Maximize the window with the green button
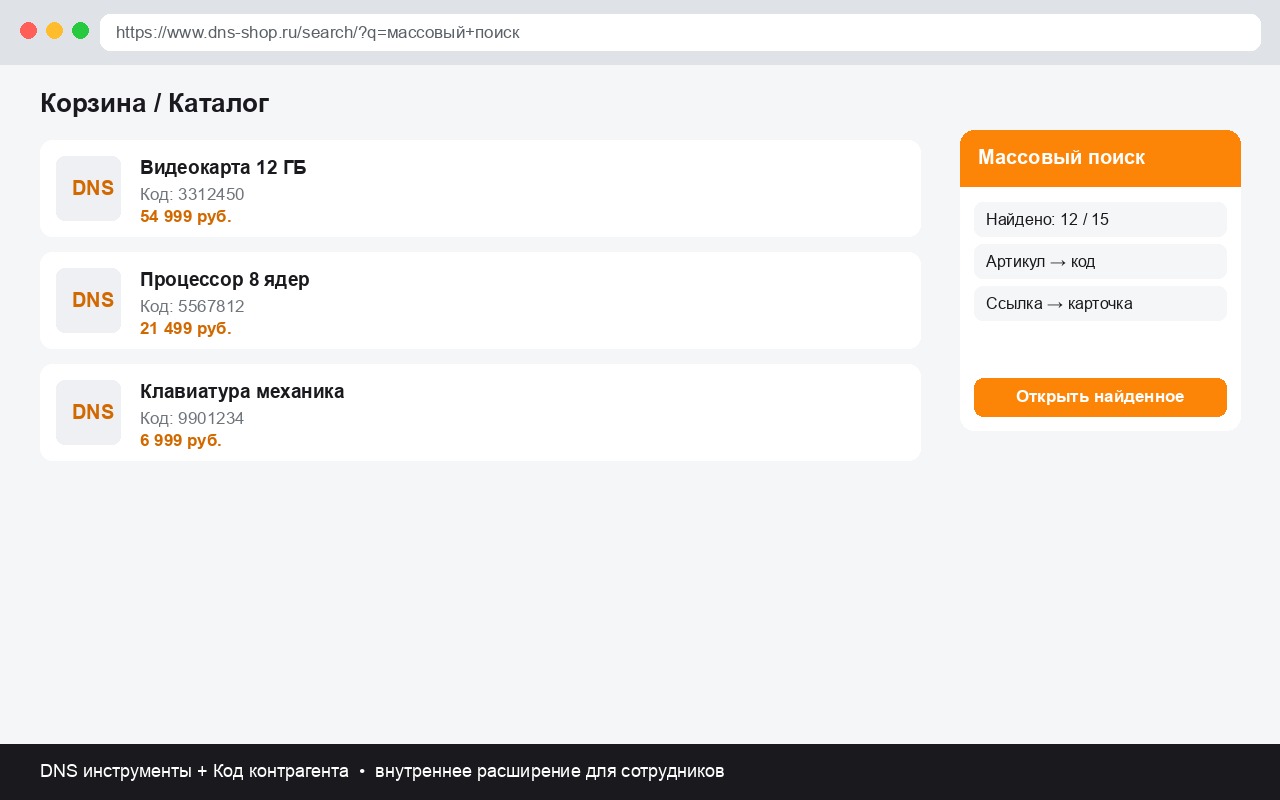 pos(81,30)
